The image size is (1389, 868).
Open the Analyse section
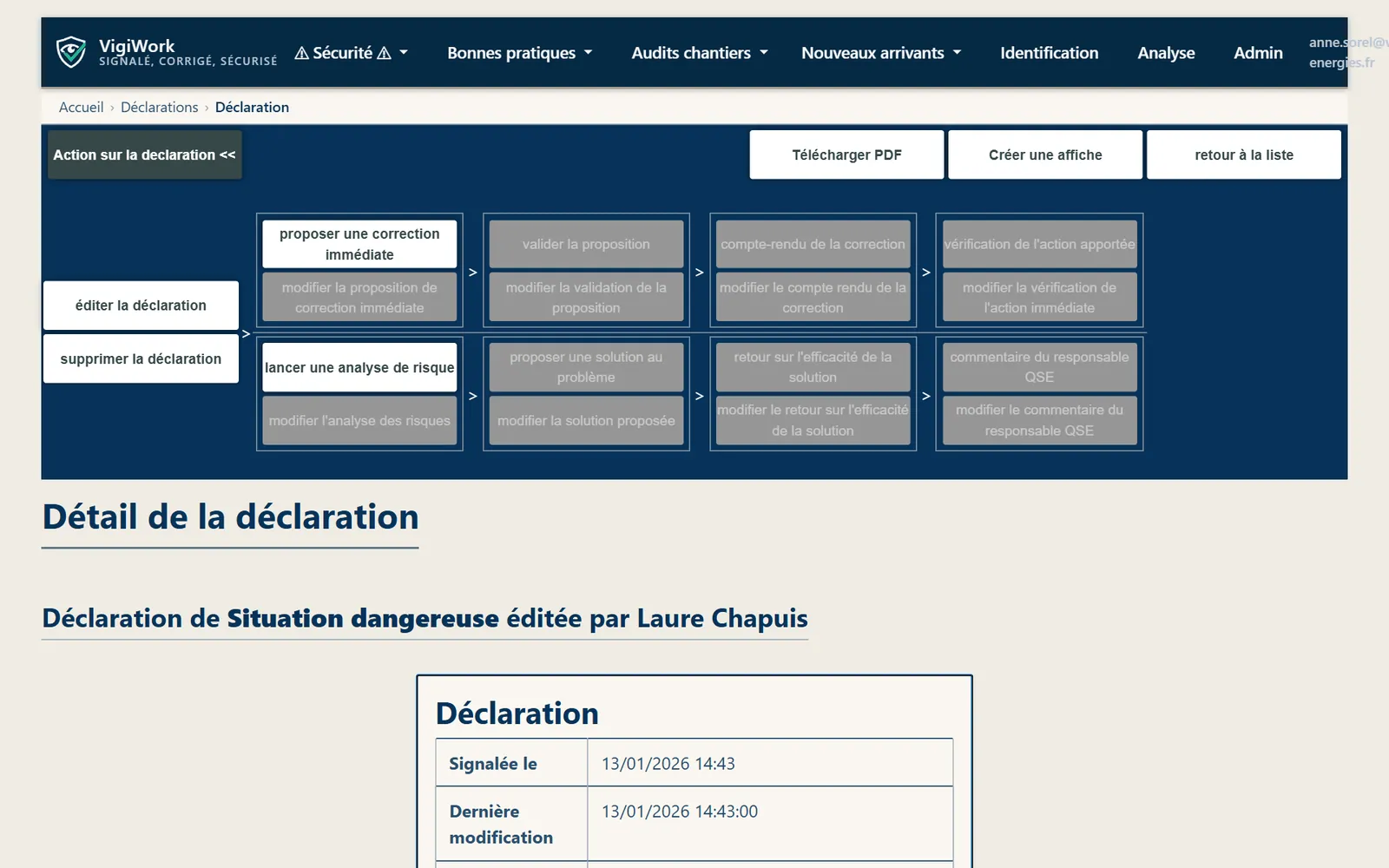1166,53
